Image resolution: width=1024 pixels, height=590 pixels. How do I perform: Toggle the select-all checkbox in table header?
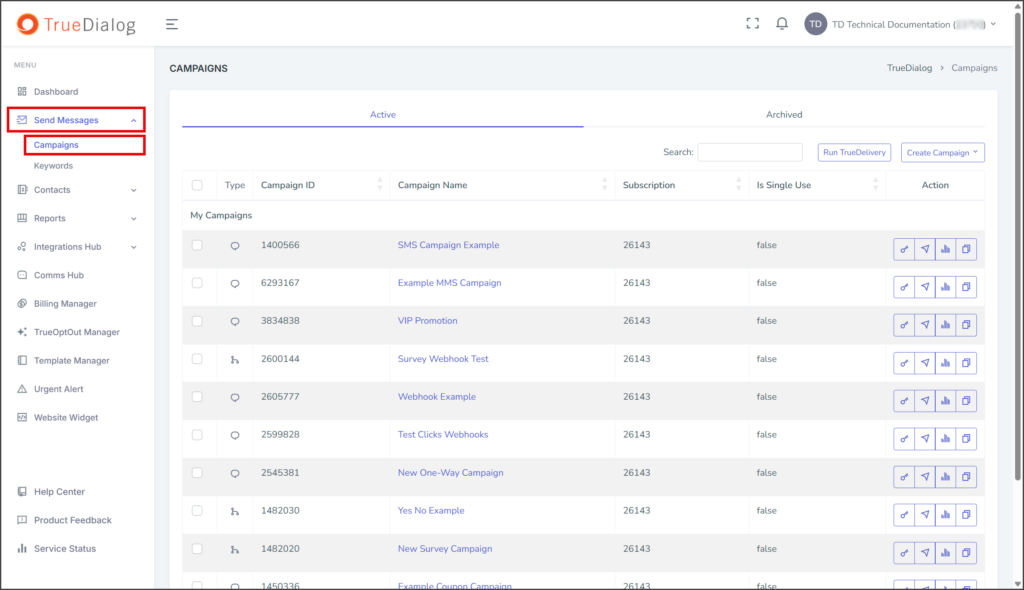197,185
